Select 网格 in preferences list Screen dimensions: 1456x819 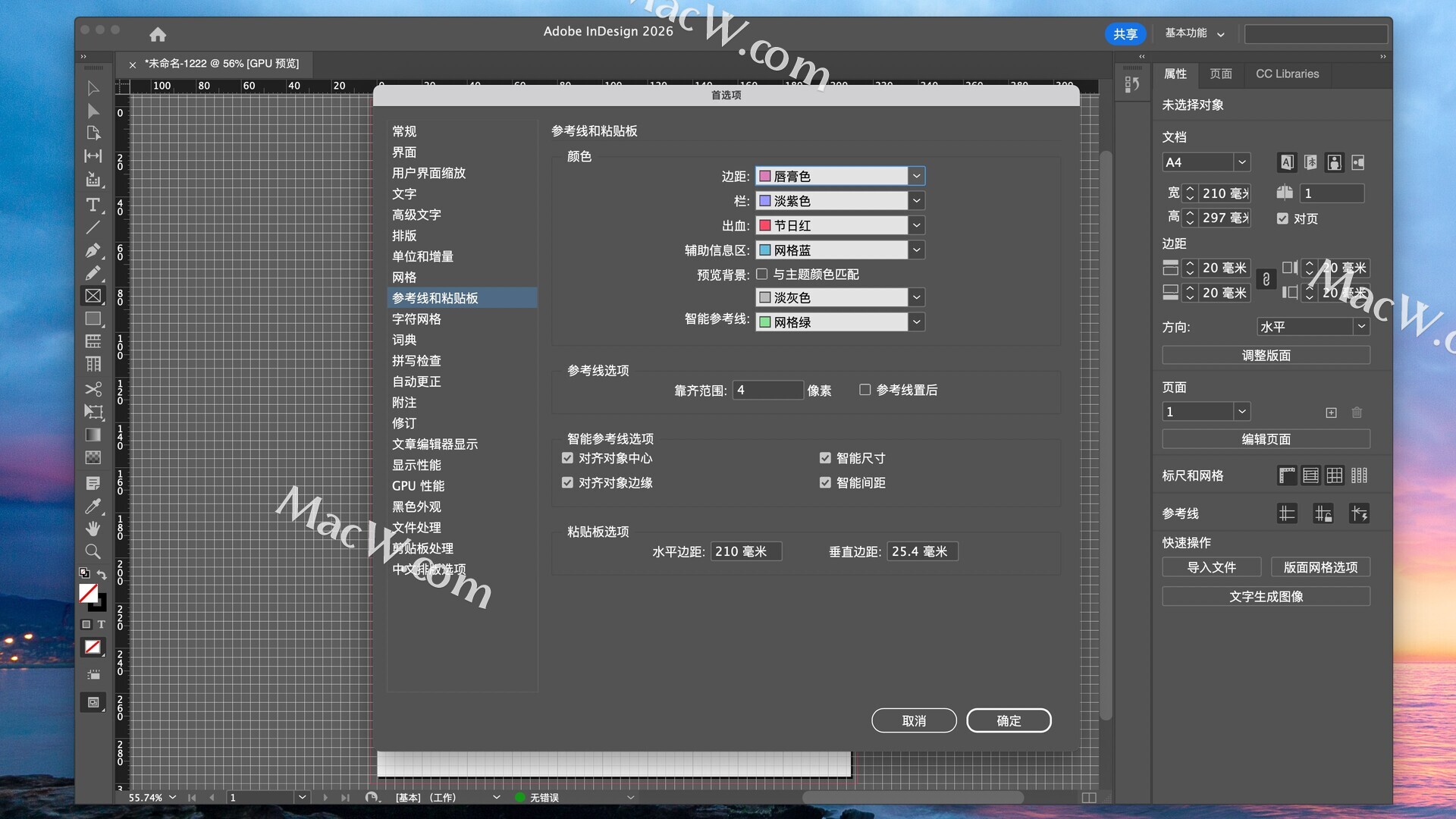(x=404, y=278)
